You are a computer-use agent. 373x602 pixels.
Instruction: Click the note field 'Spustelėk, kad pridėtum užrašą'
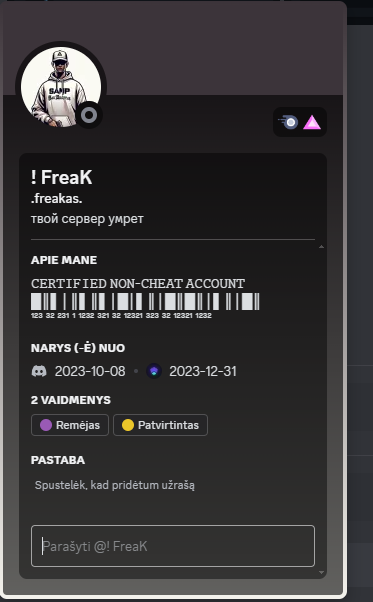115,485
